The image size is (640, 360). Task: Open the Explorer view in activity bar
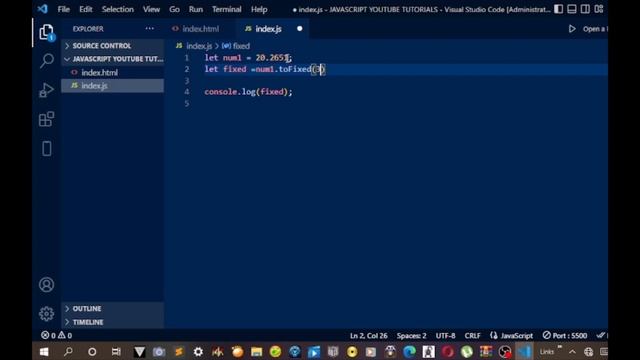point(47,32)
